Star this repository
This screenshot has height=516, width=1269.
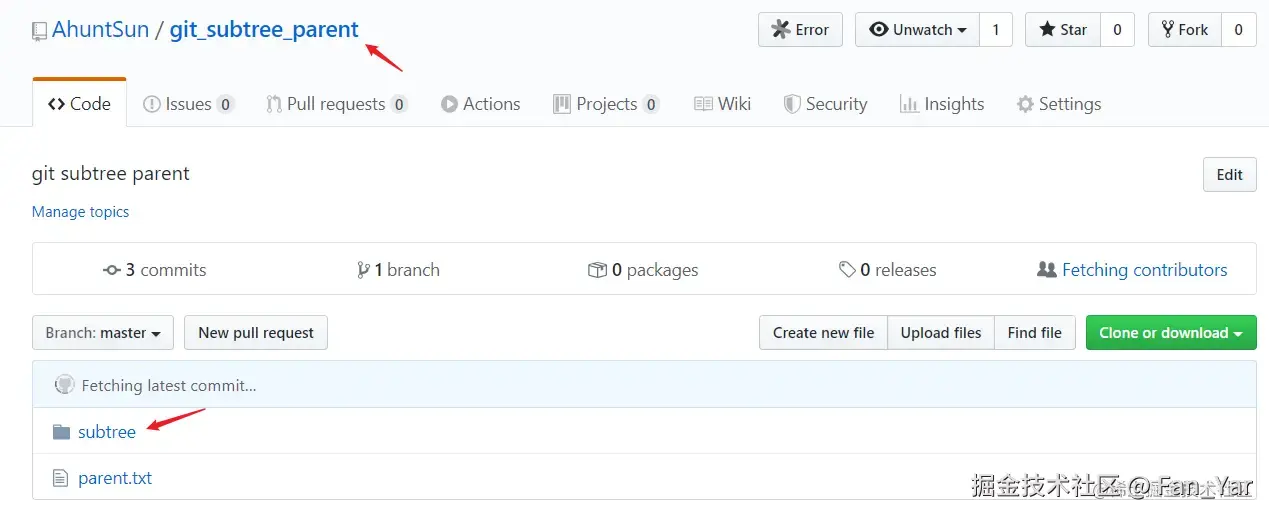point(1063,30)
